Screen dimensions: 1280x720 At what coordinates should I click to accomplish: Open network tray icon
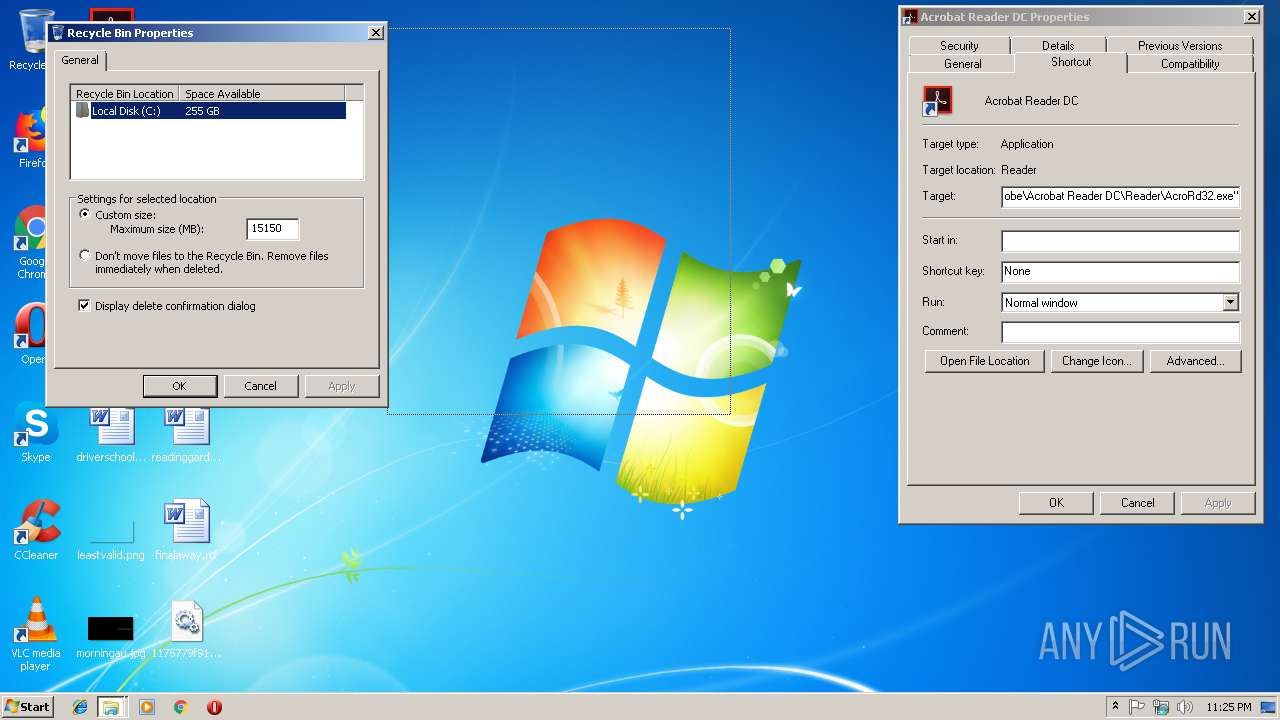1161,707
